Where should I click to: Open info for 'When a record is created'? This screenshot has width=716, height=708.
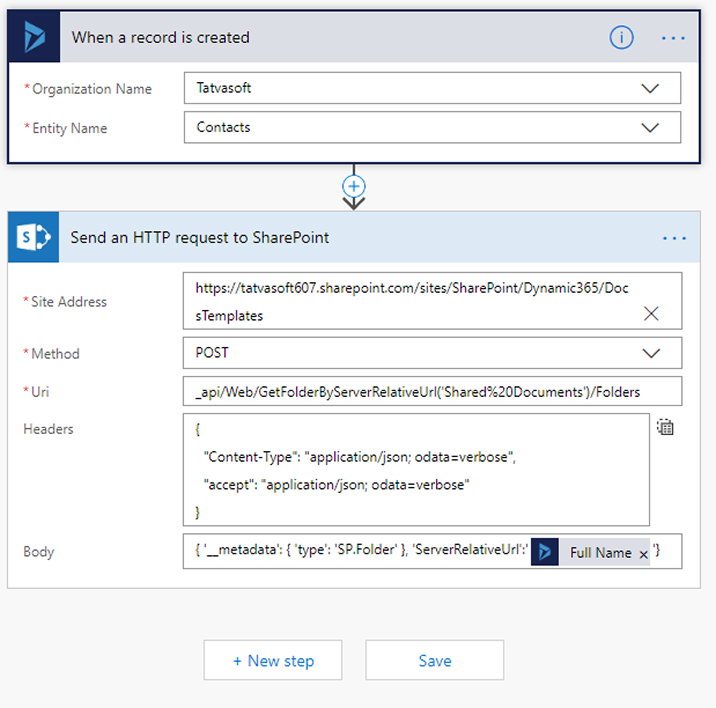pos(621,37)
